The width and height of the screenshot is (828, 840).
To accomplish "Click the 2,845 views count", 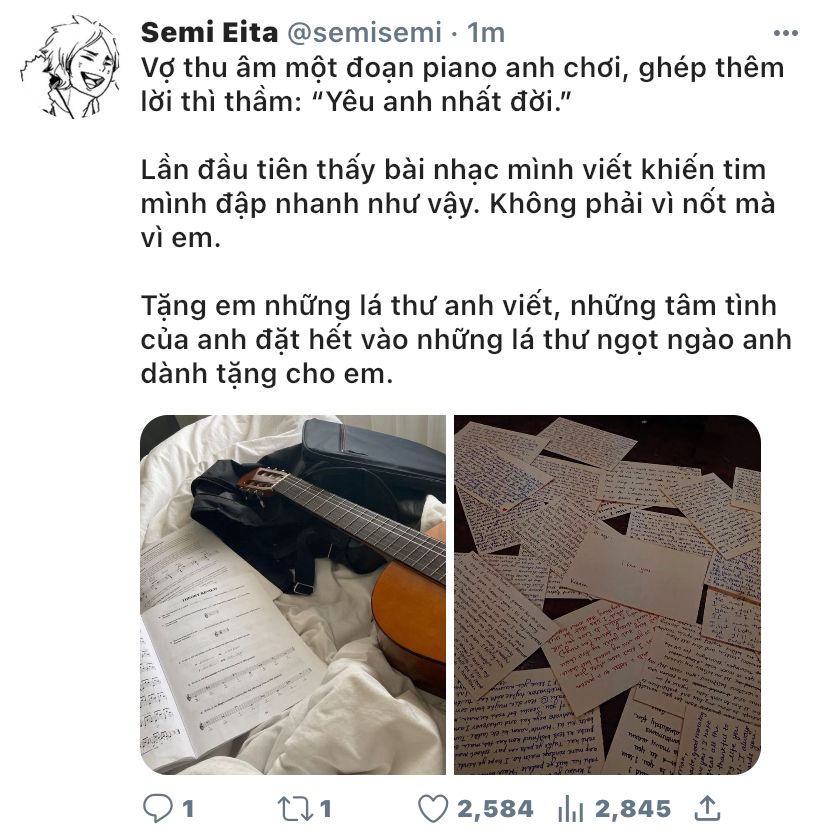I will (633, 809).
